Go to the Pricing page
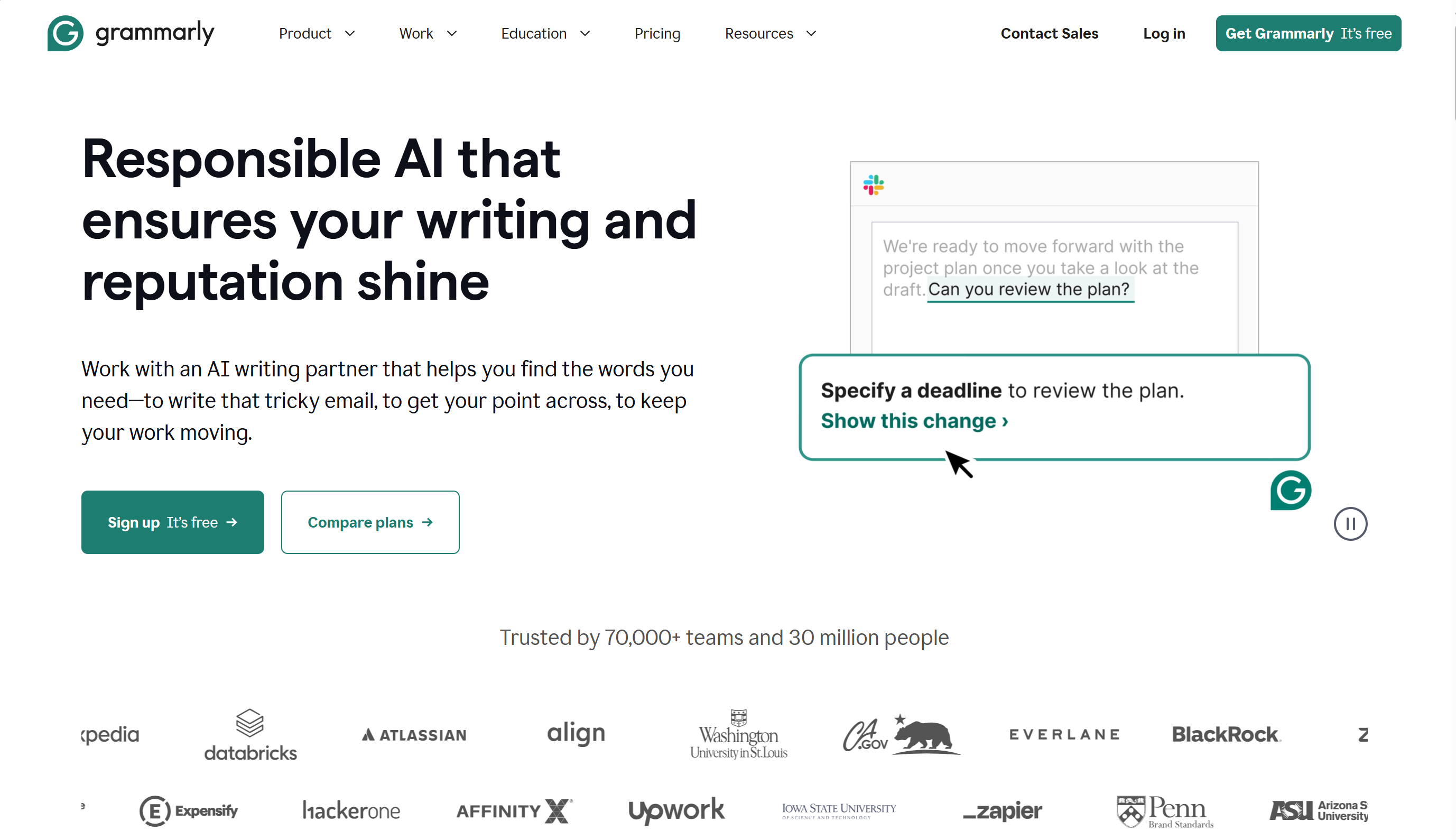This screenshot has height=840, width=1456. (657, 33)
